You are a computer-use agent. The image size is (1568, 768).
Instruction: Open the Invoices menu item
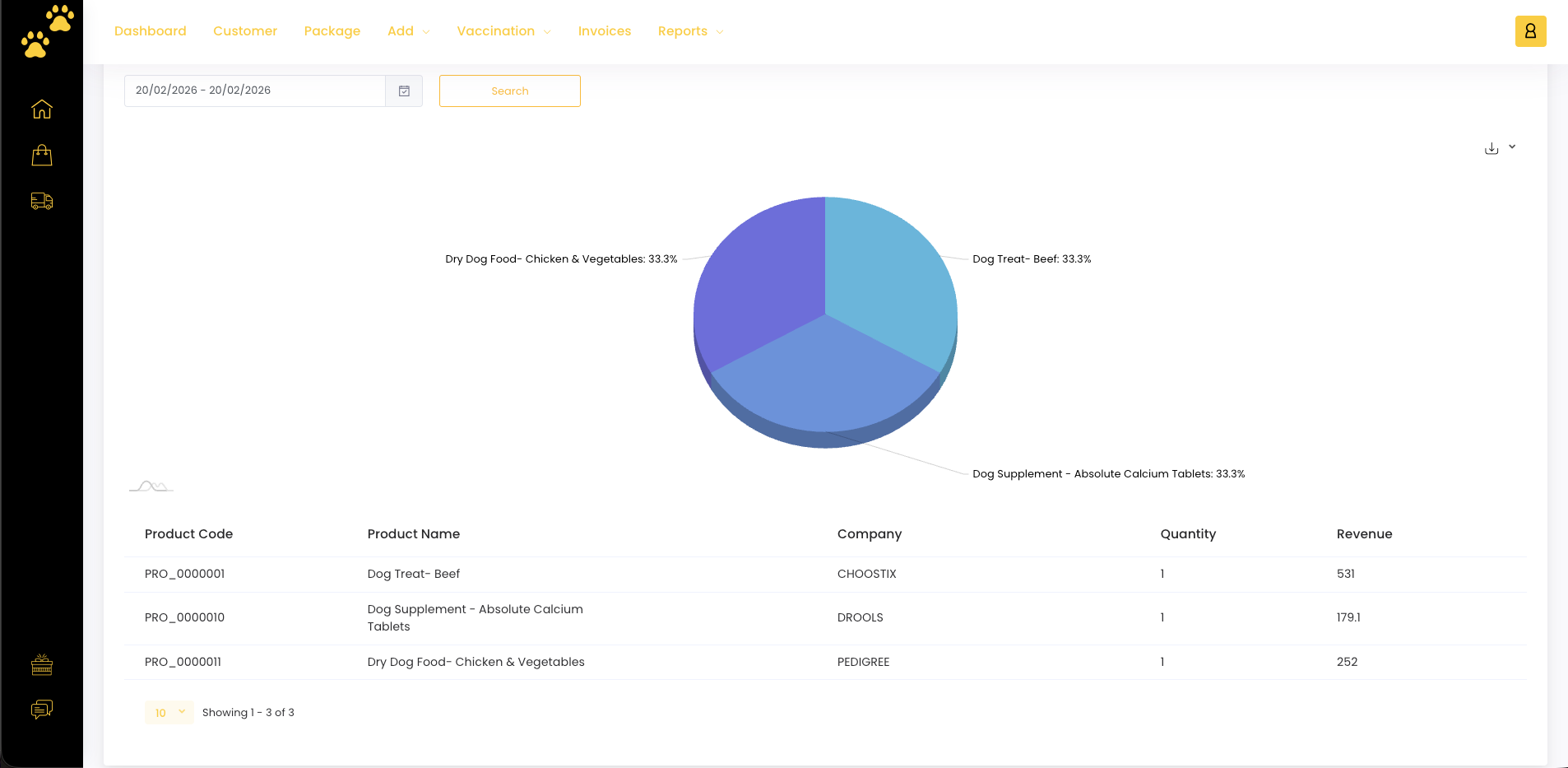[x=605, y=31]
